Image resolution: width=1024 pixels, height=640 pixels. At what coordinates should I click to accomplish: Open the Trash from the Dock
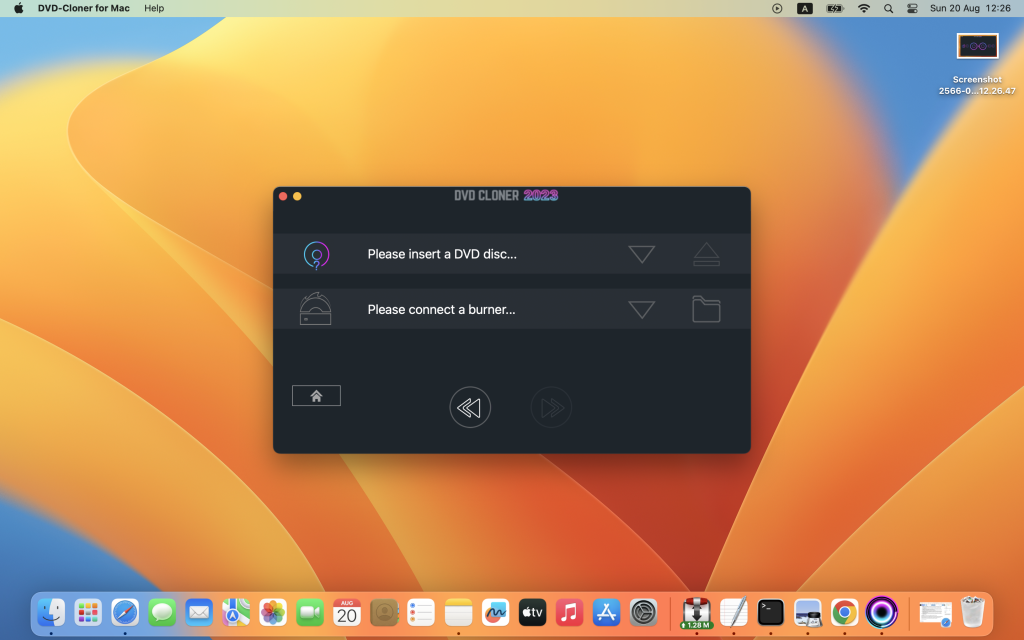coord(972,613)
